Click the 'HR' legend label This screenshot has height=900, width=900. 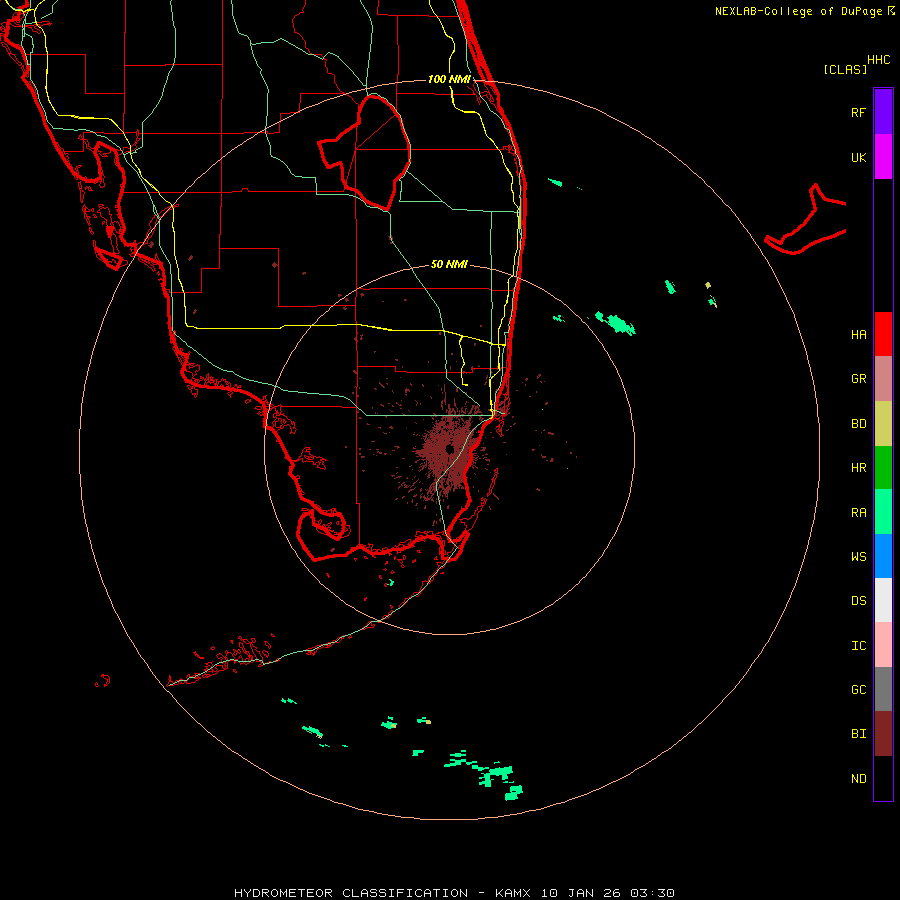[x=858, y=468]
